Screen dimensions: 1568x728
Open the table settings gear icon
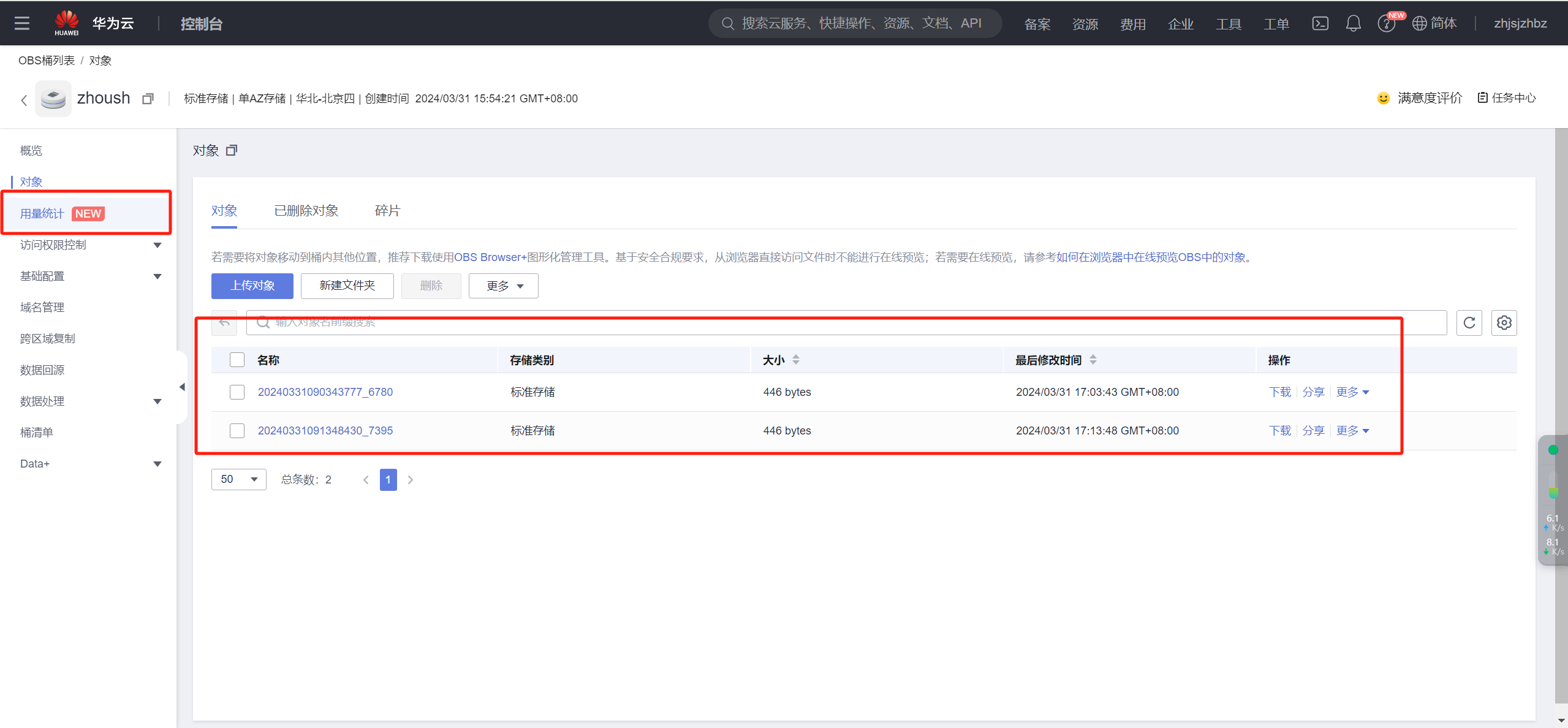tap(1504, 323)
